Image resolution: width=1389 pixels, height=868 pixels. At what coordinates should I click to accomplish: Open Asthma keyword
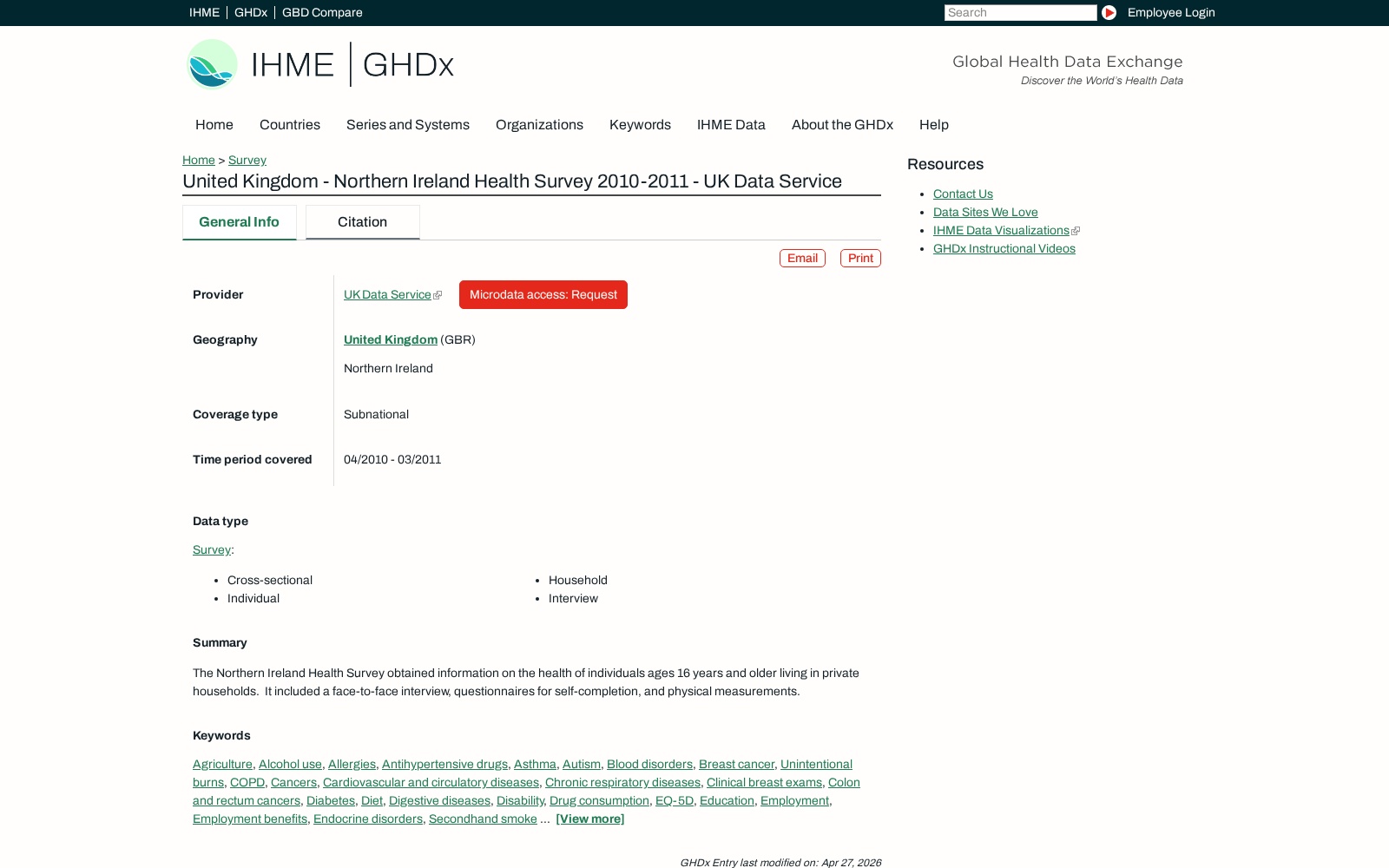click(x=535, y=765)
